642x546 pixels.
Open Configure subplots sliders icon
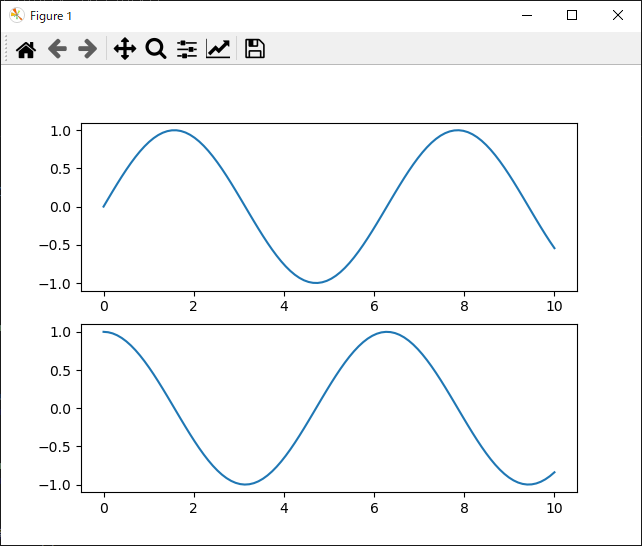tap(187, 49)
